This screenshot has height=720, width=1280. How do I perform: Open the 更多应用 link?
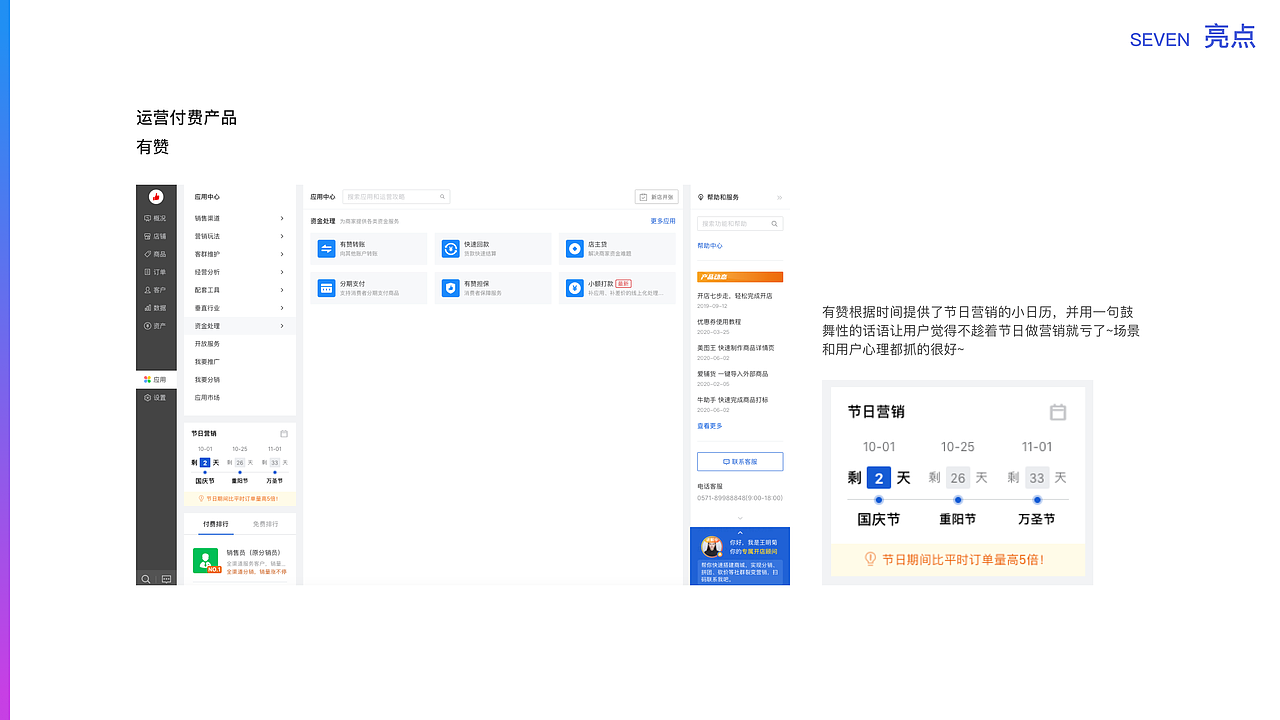(x=663, y=221)
